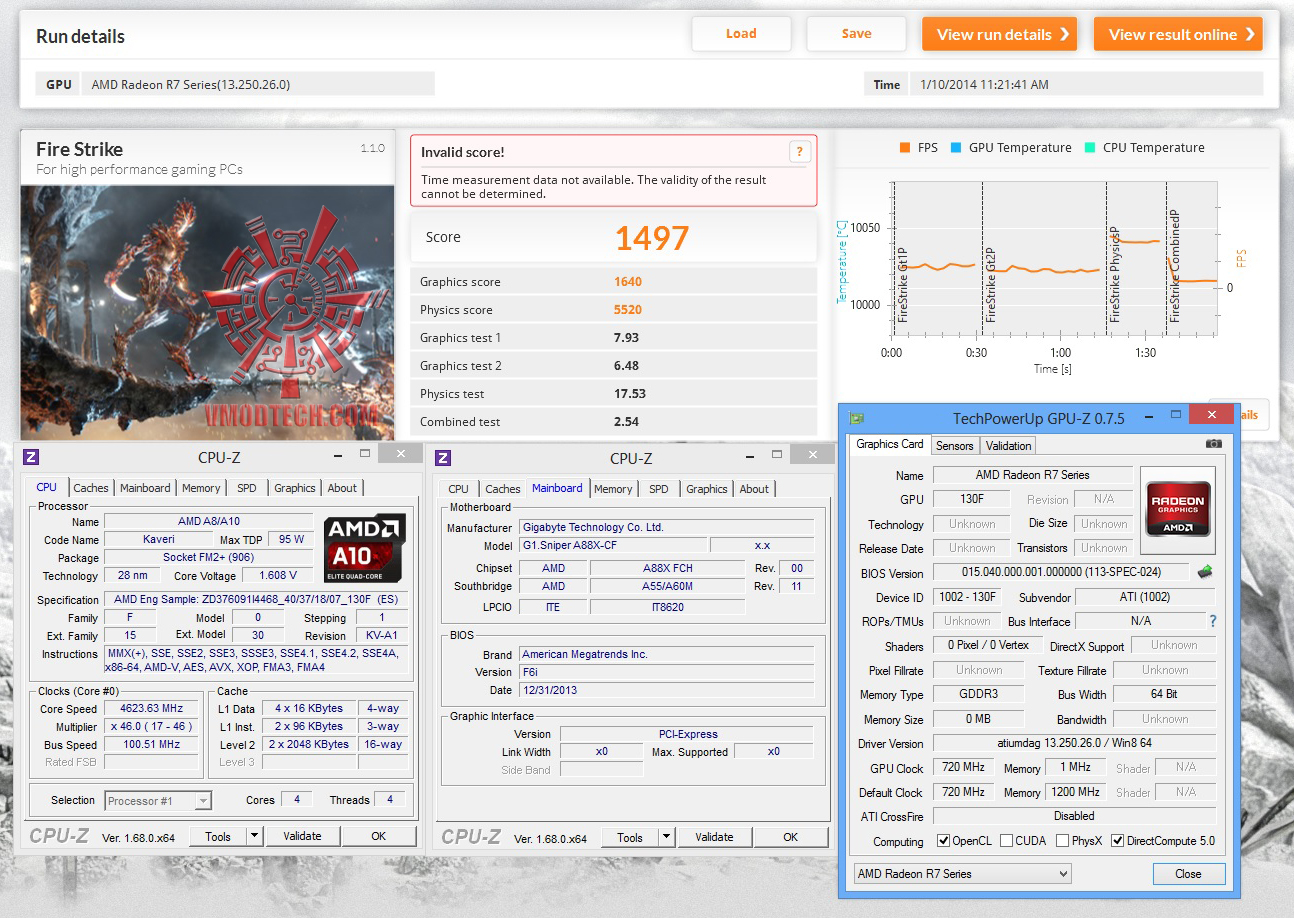Viewport: 1294px width, 918px height.
Task: Expand the Tools arrow in the Mainboard-tab CPU-Z window
Action: (x=666, y=837)
